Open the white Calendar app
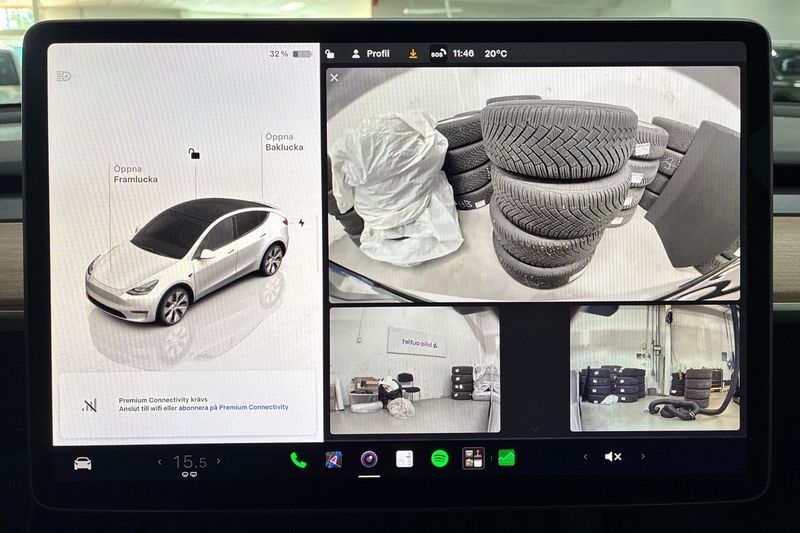Screen dimensions: 800x533 [404, 459]
